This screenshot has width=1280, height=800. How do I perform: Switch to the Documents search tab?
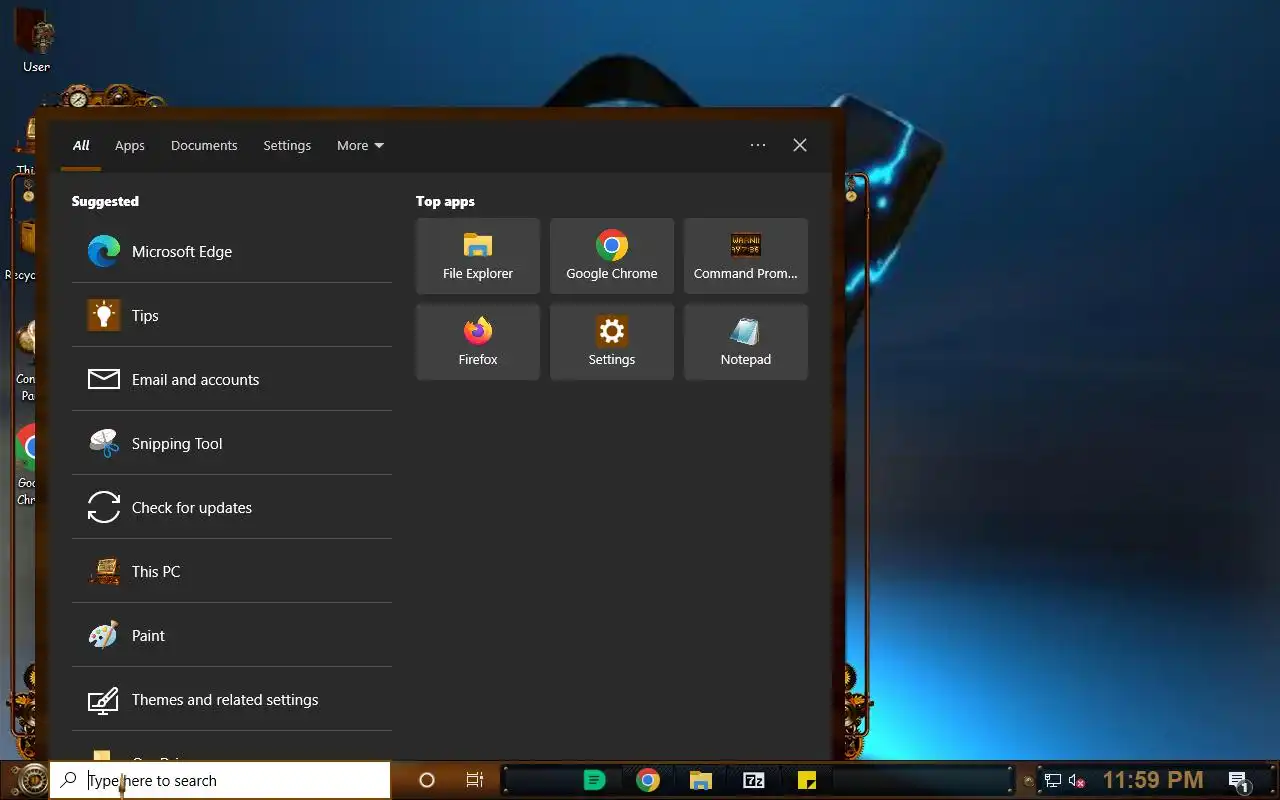pyautogui.click(x=204, y=145)
